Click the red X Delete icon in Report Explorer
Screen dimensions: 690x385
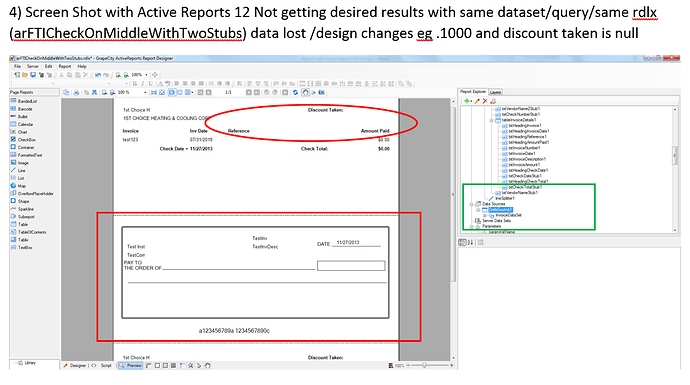click(485, 101)
